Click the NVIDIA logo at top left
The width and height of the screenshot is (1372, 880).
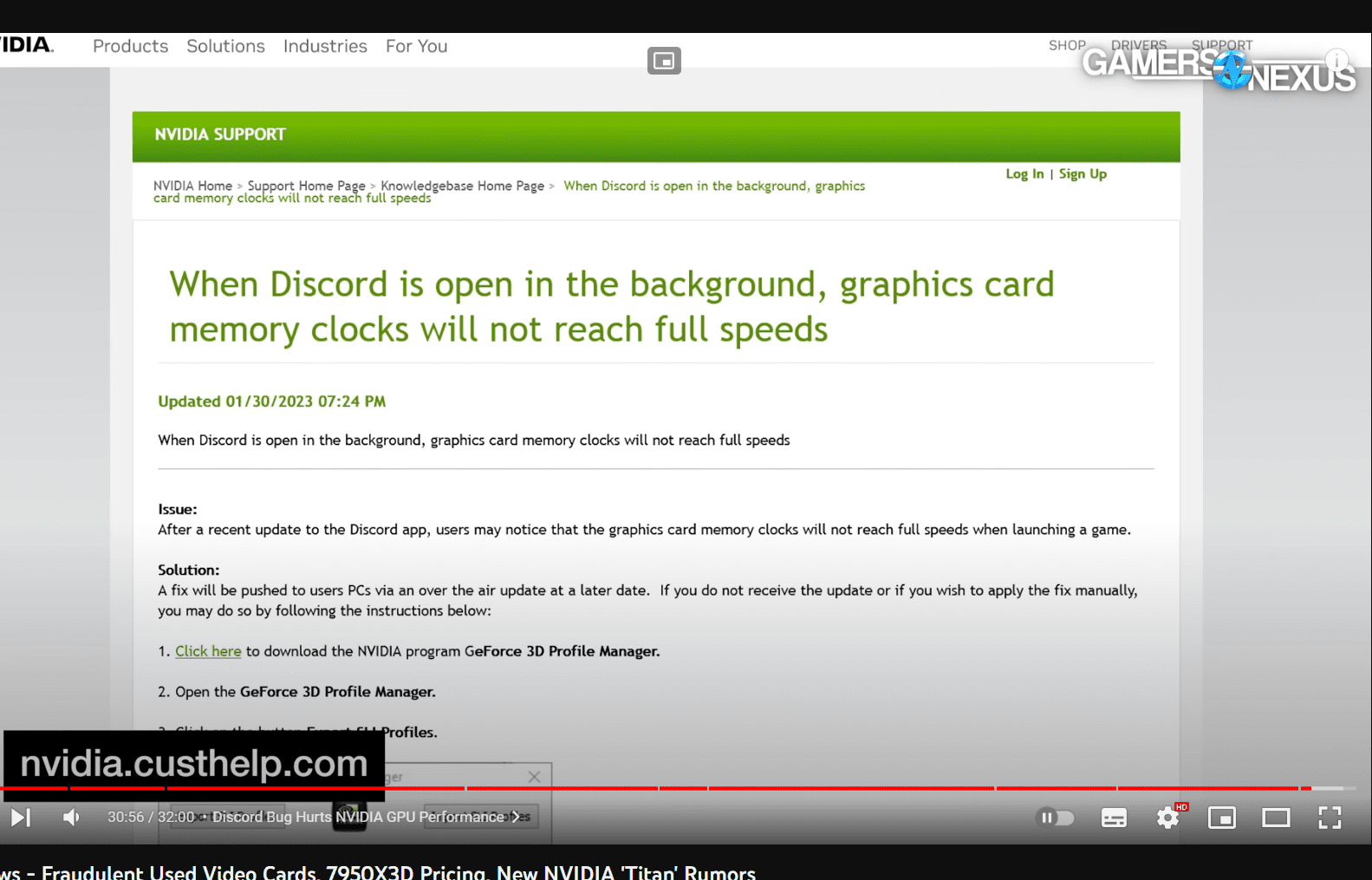tap(27, 45)
